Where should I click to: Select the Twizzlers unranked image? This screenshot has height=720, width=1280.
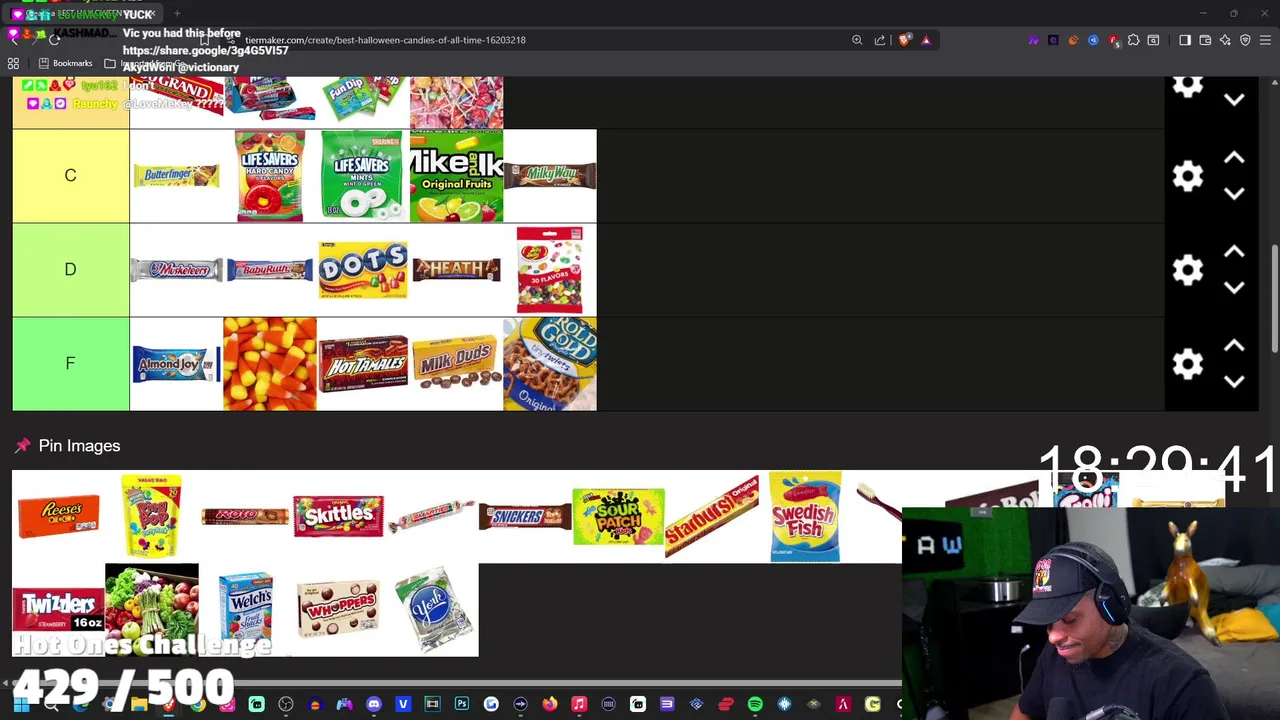tap(58, 610)
